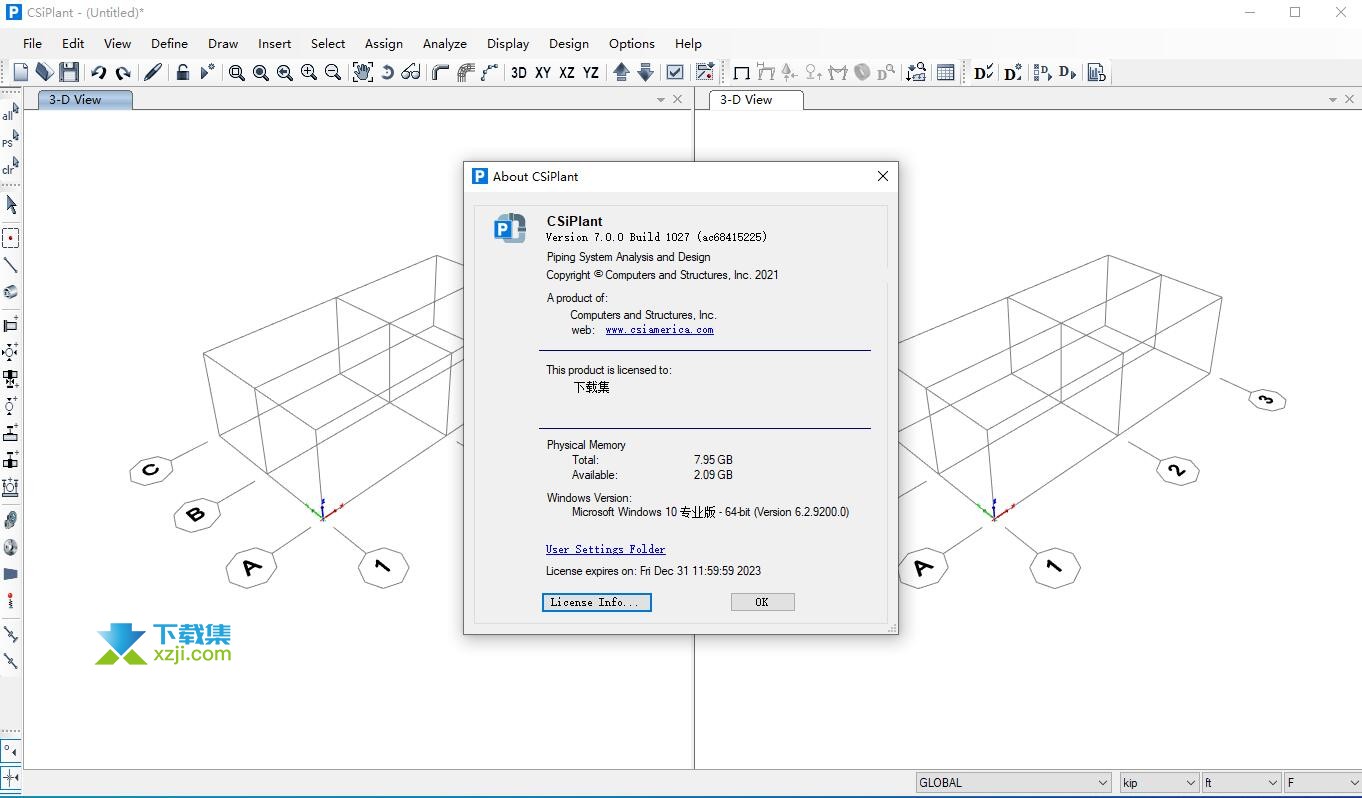Click grid bubble 3 in right view
1362x798 pixels.
click(1267, 399)
